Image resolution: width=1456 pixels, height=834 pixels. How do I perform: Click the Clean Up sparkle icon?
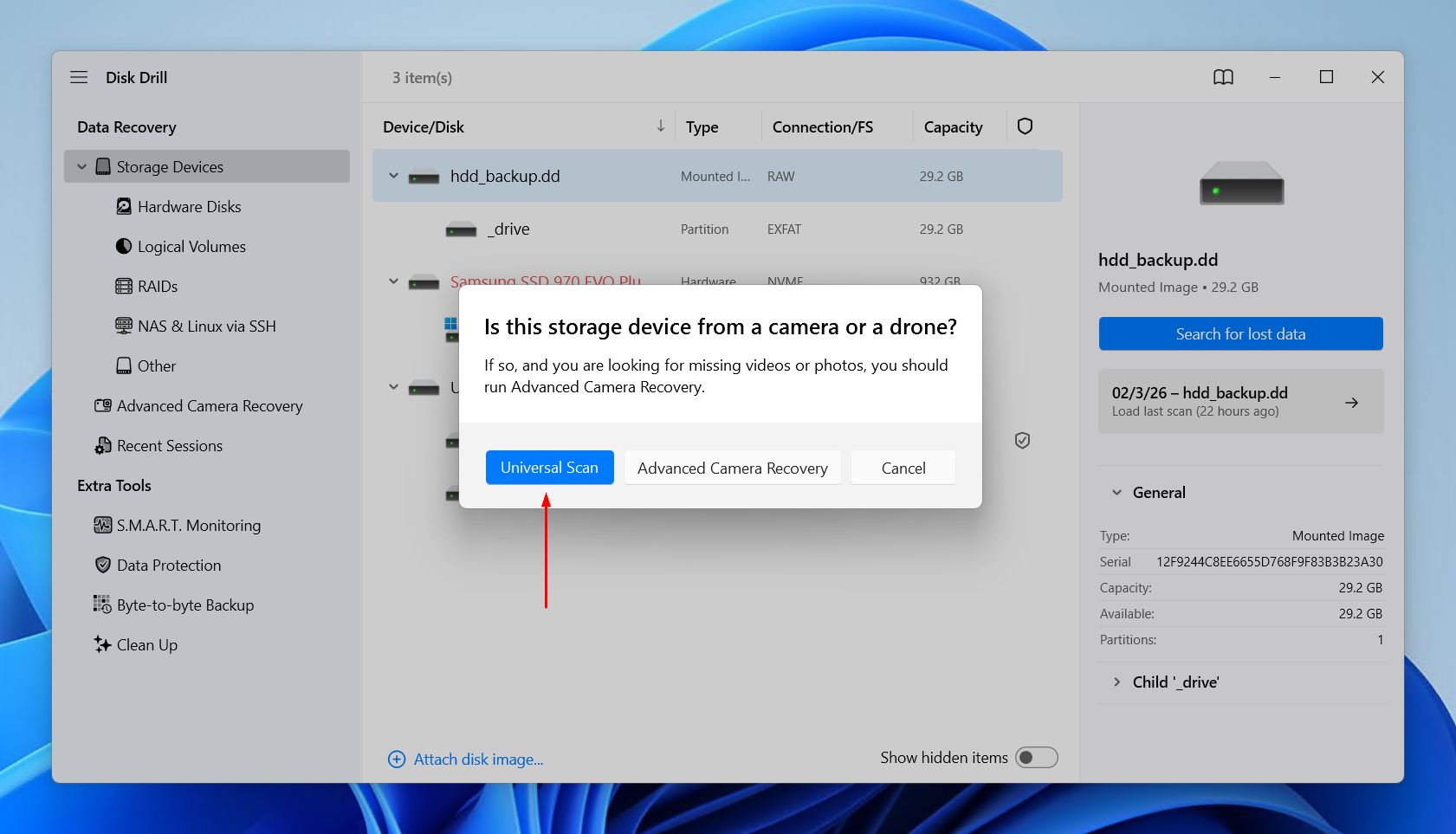[x=103, y=644]
